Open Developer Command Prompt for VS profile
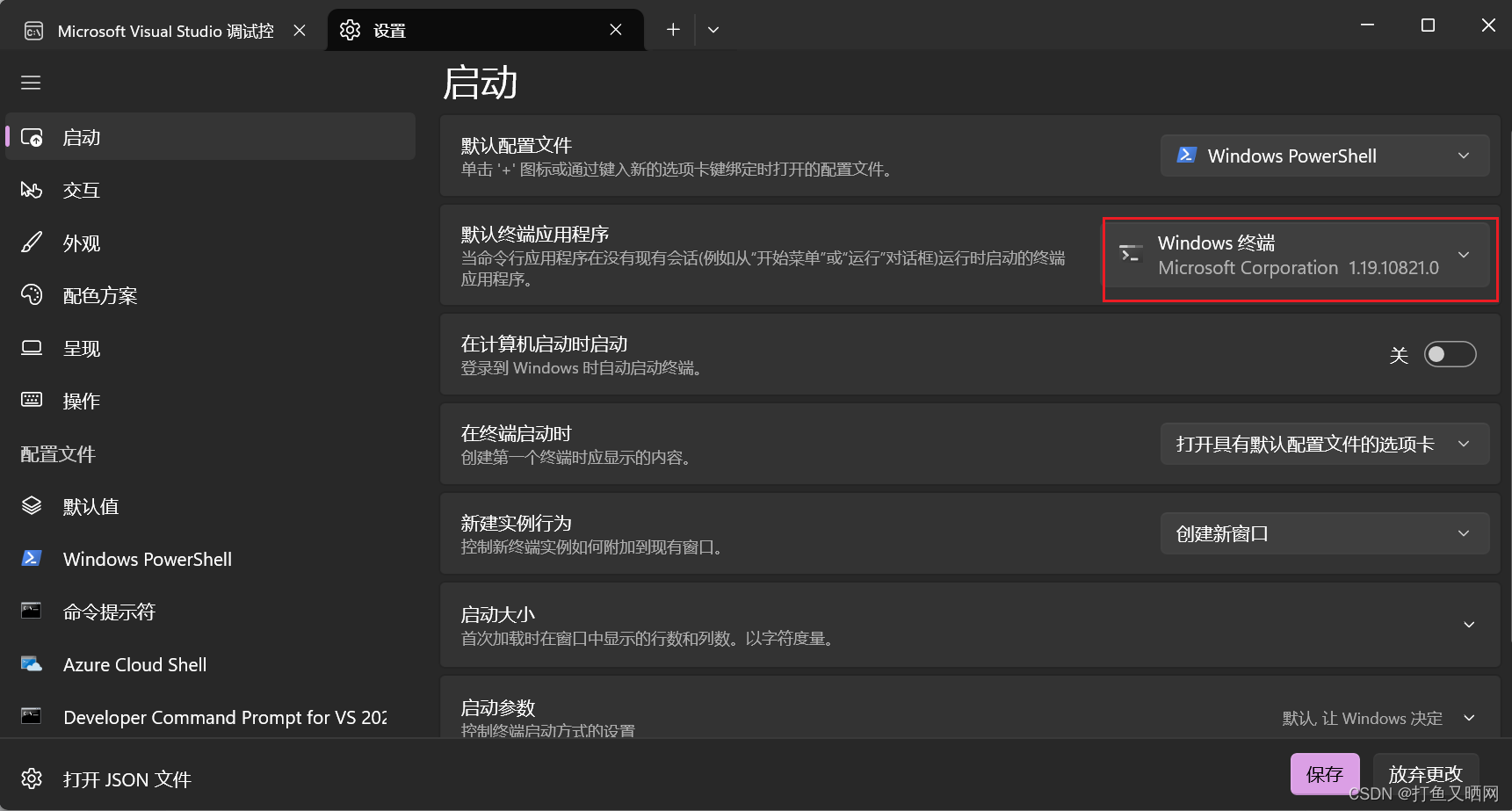Viewport: 1512px width, 811px height. click(x=210, y=717)
